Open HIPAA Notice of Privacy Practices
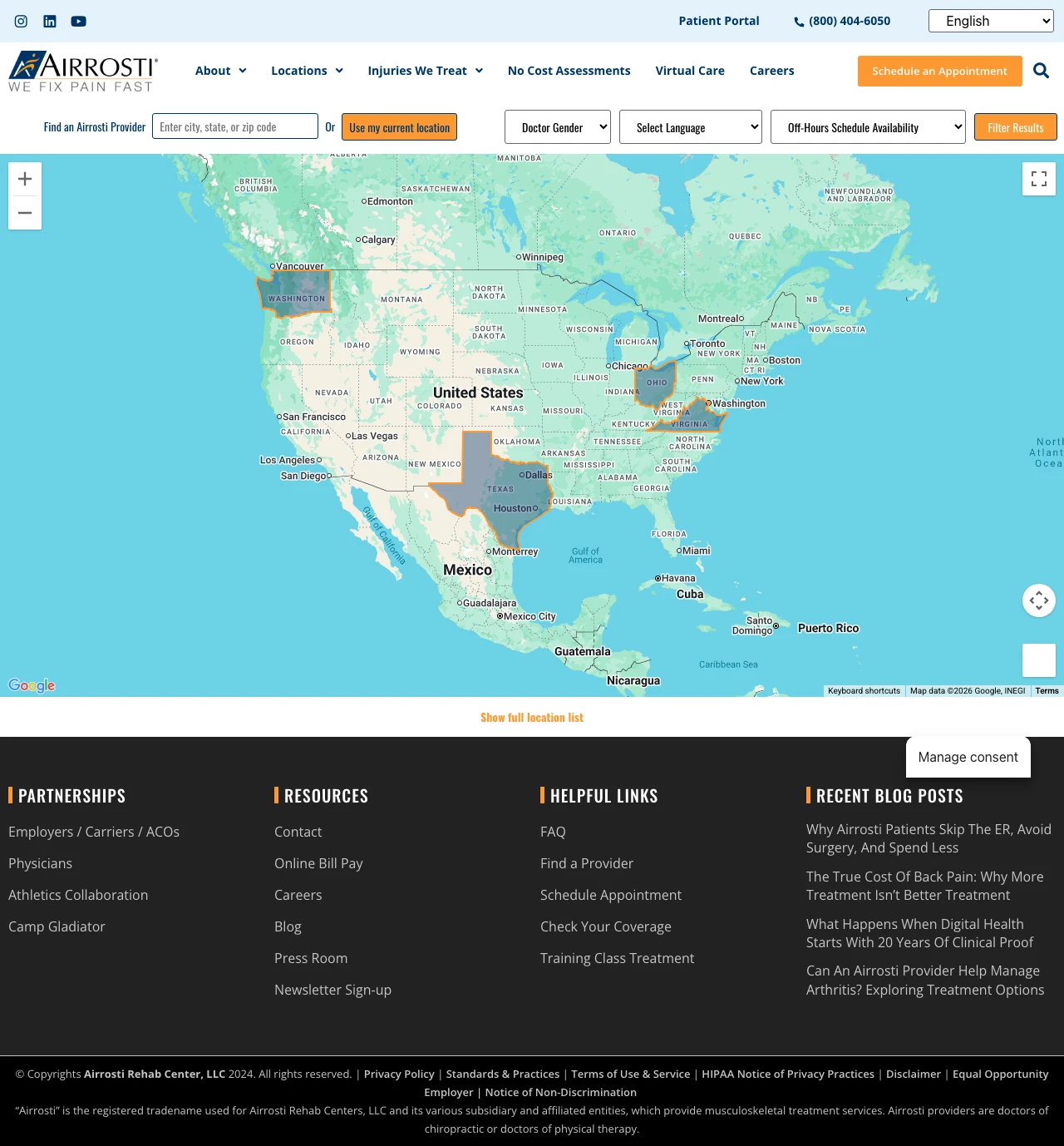Image resolution: width=1064 pixels, height=1146 pixels. click(x=788, y=1074)
